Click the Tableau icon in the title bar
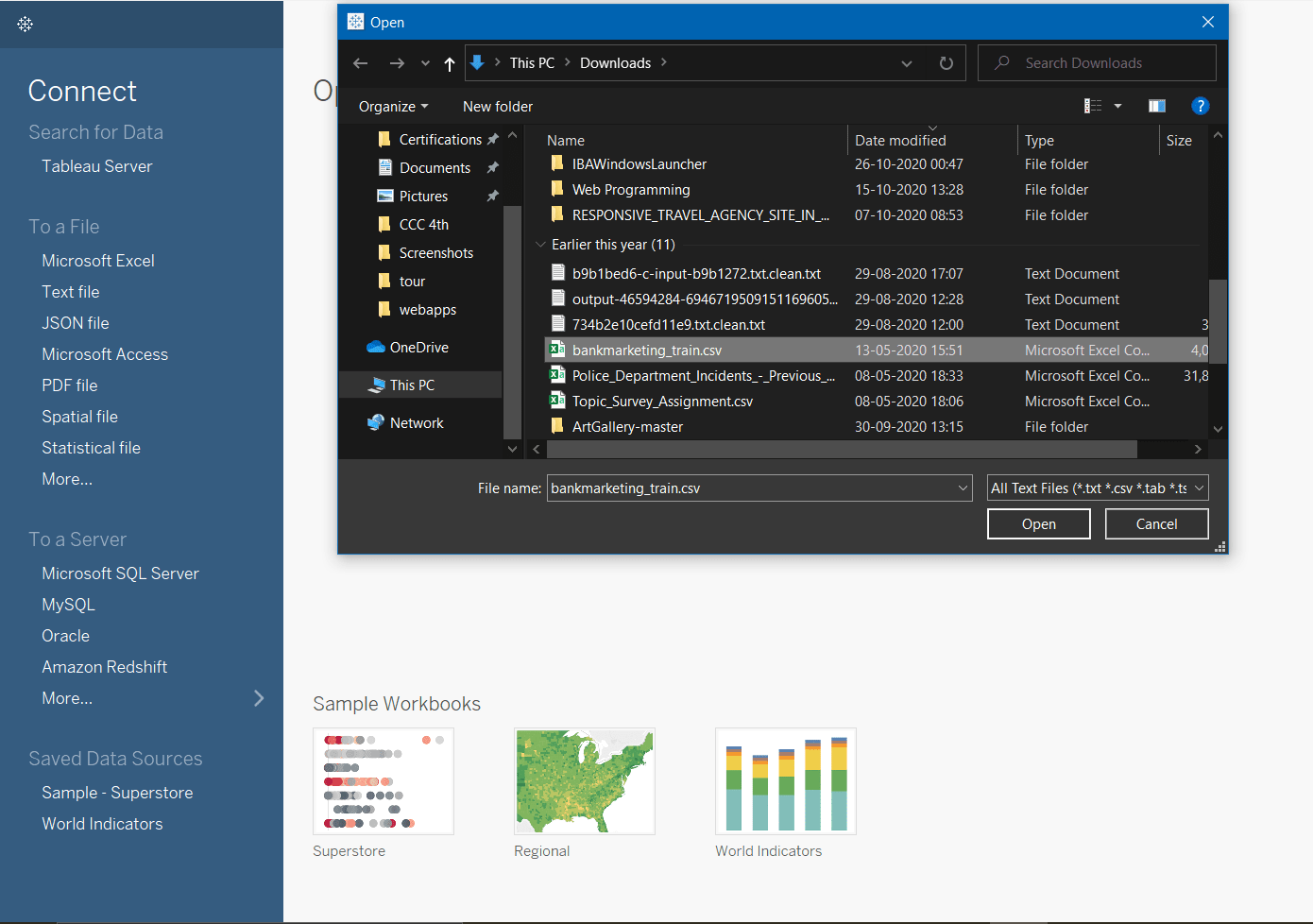1313x924 pixels. click(x=355, y=21)
